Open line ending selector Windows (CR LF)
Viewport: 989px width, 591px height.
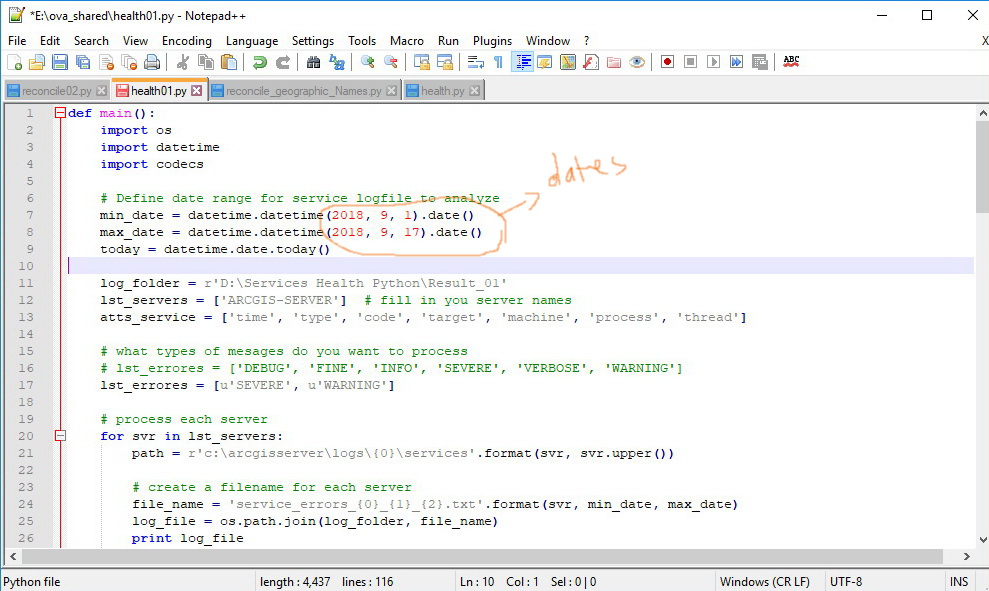click(x=764, y=582)
